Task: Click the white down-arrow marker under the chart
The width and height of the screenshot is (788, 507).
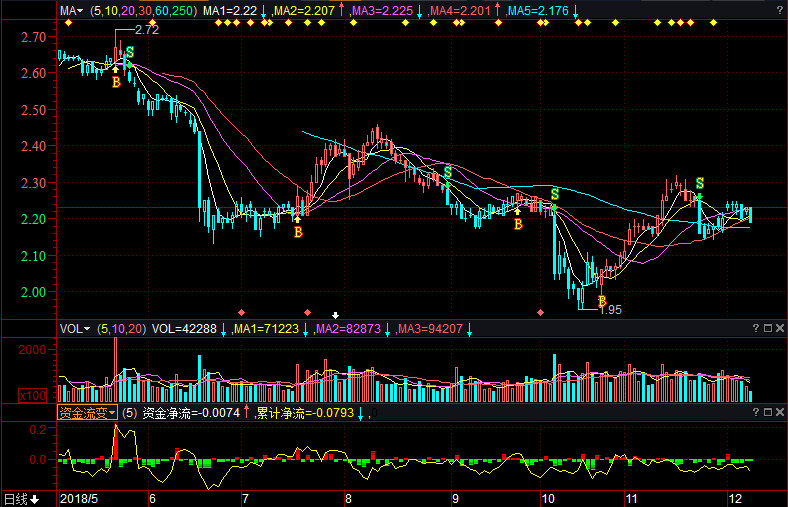Action: 336,314
